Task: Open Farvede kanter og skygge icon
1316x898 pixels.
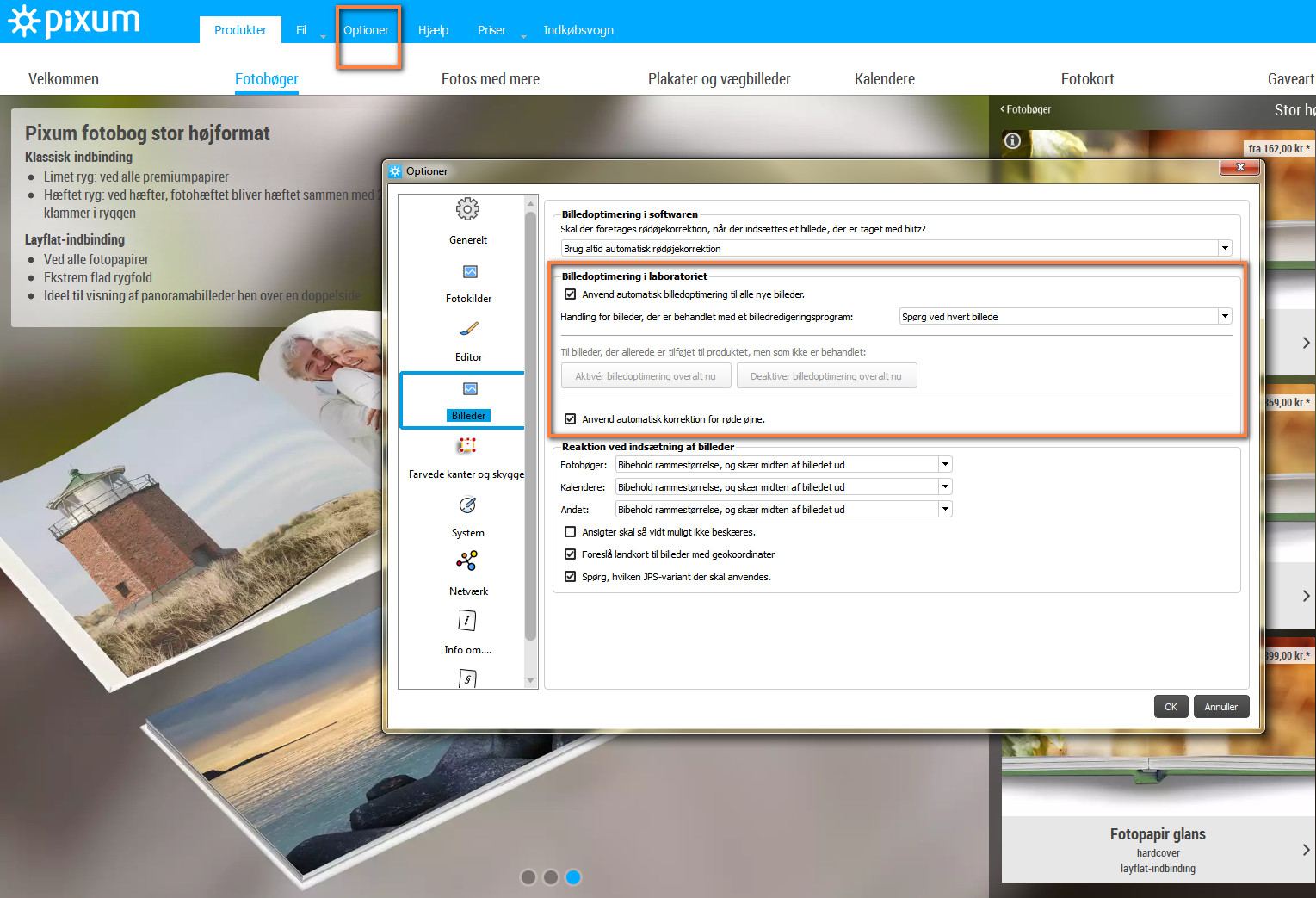Action: pyautogui.click(x=466, y=446)
